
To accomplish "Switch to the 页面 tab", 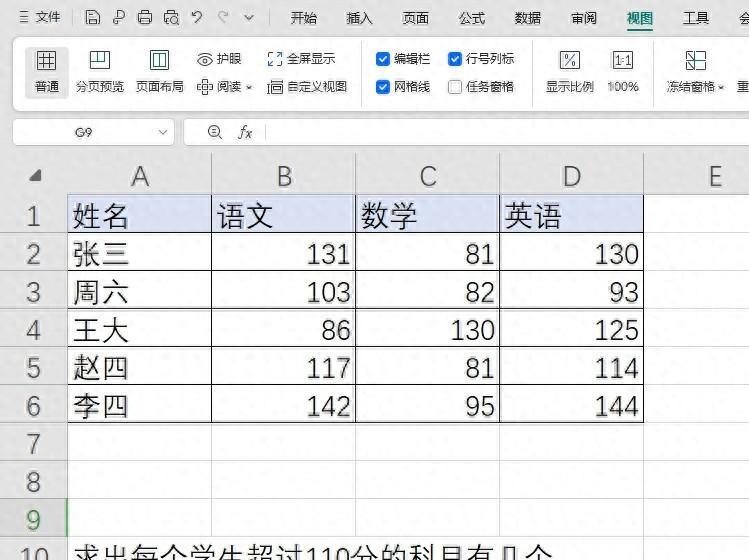I will 415,18.
